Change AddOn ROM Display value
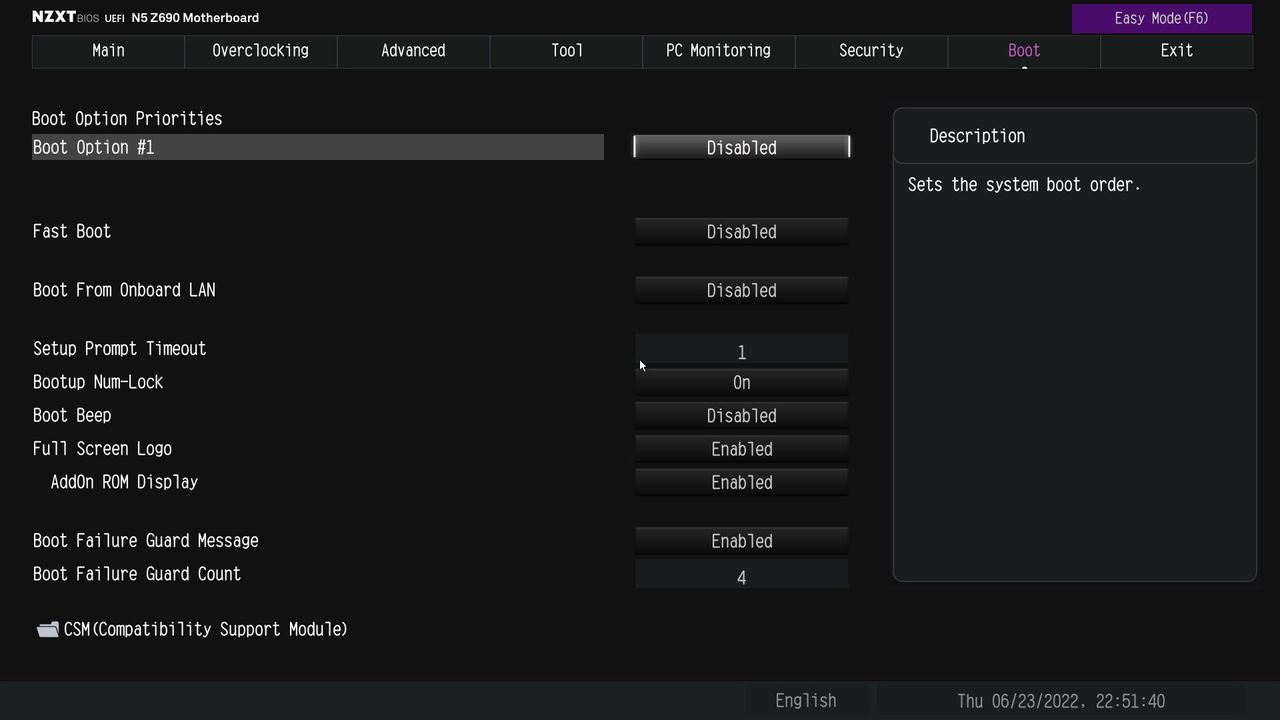Image resolution: width=1280 pixels, height=720 pixels. pyautogui.click(x=742, y=482)
